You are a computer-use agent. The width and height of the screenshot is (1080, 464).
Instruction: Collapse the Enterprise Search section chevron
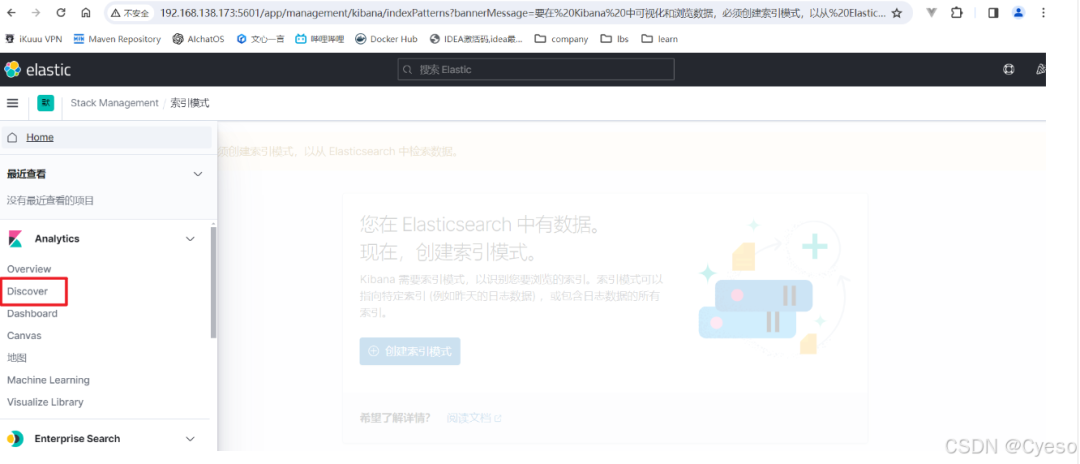click(191, 439)
